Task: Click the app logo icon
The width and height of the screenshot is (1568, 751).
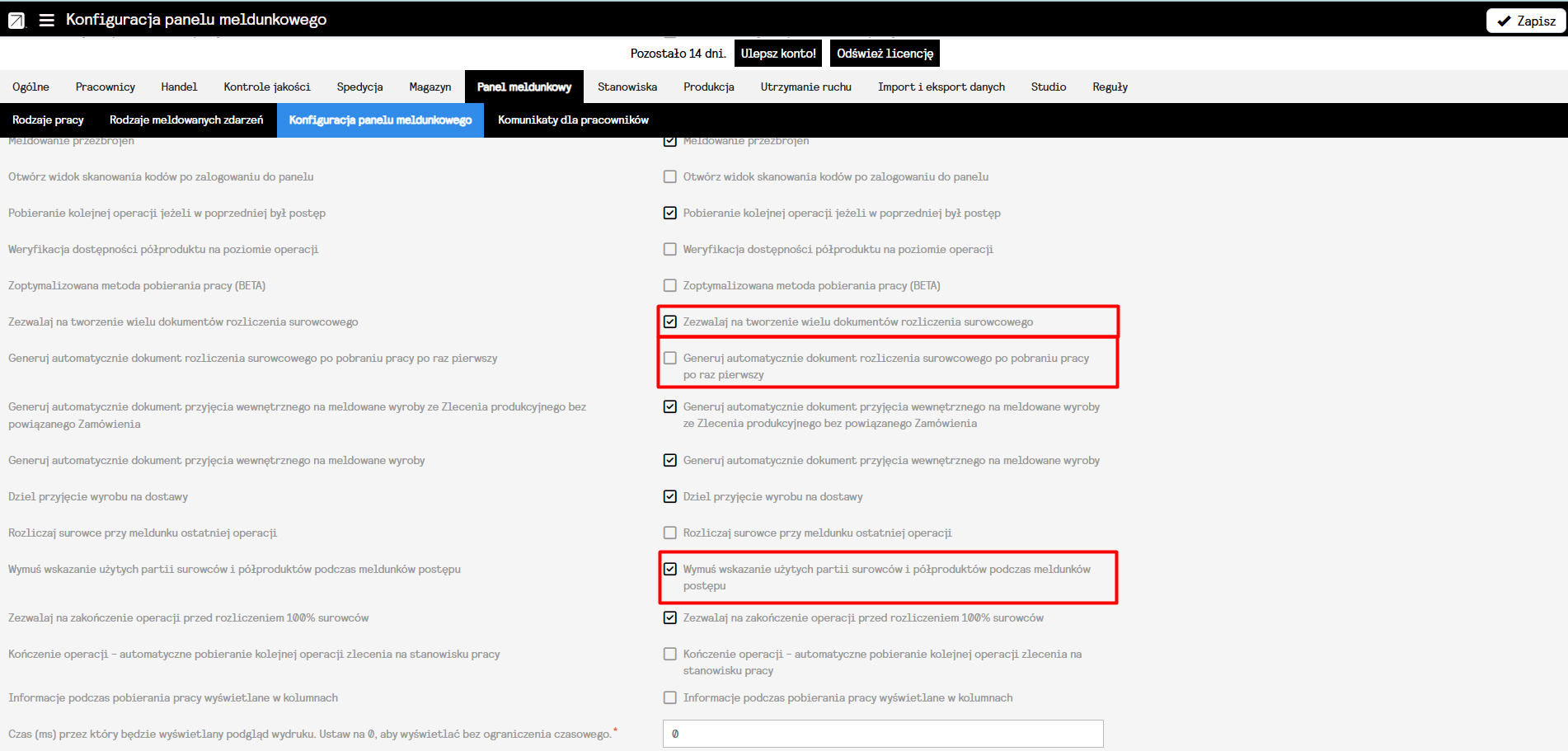Action: 16,20
